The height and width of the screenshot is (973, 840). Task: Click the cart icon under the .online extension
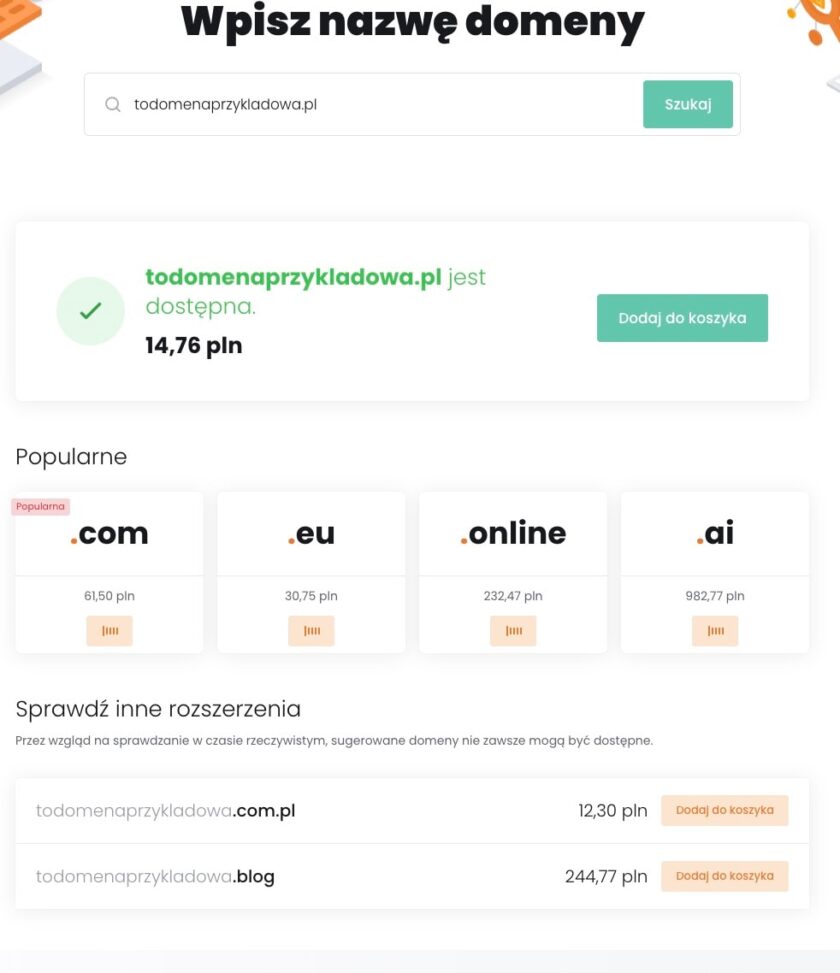click(513, 630)
